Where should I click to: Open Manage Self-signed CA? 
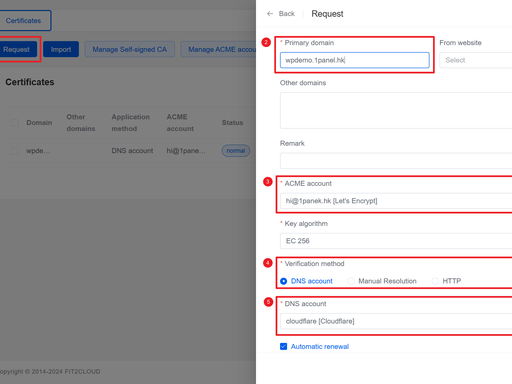click(130, 49)
